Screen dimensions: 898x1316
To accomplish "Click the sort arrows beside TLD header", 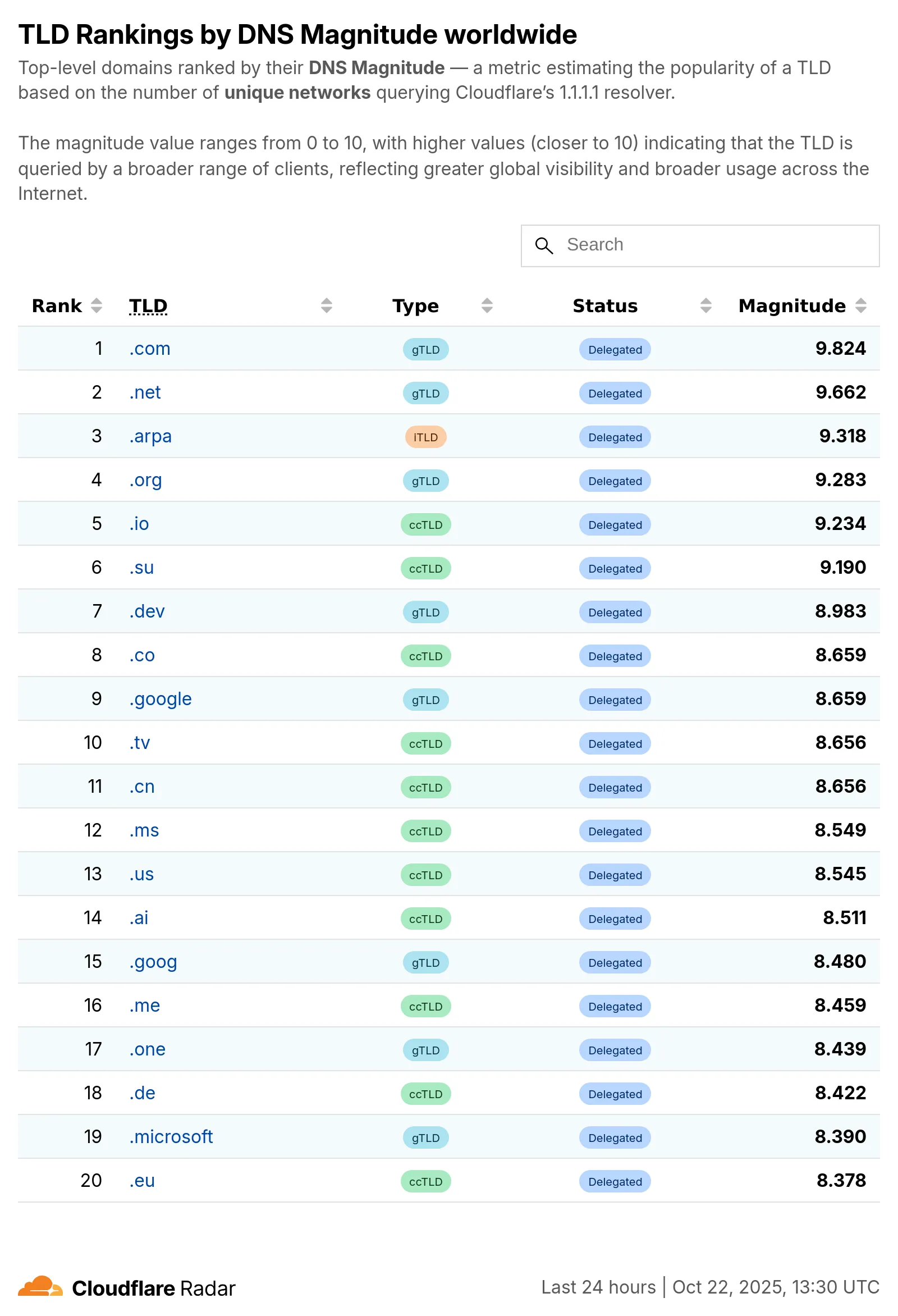I will (326, 305).
